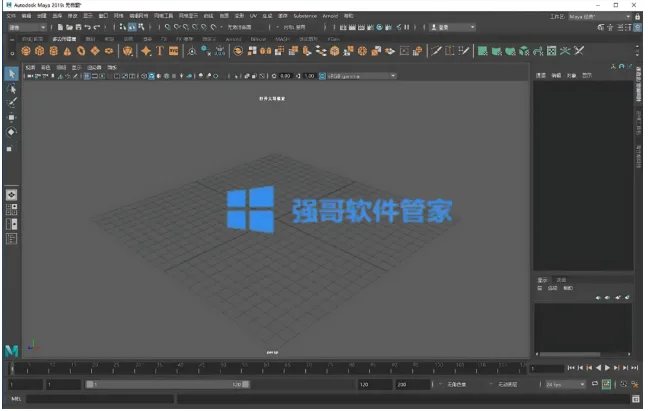648x411 pixels.
Task: Click the first viewport panel menu
Action: (x=31, y=67)
